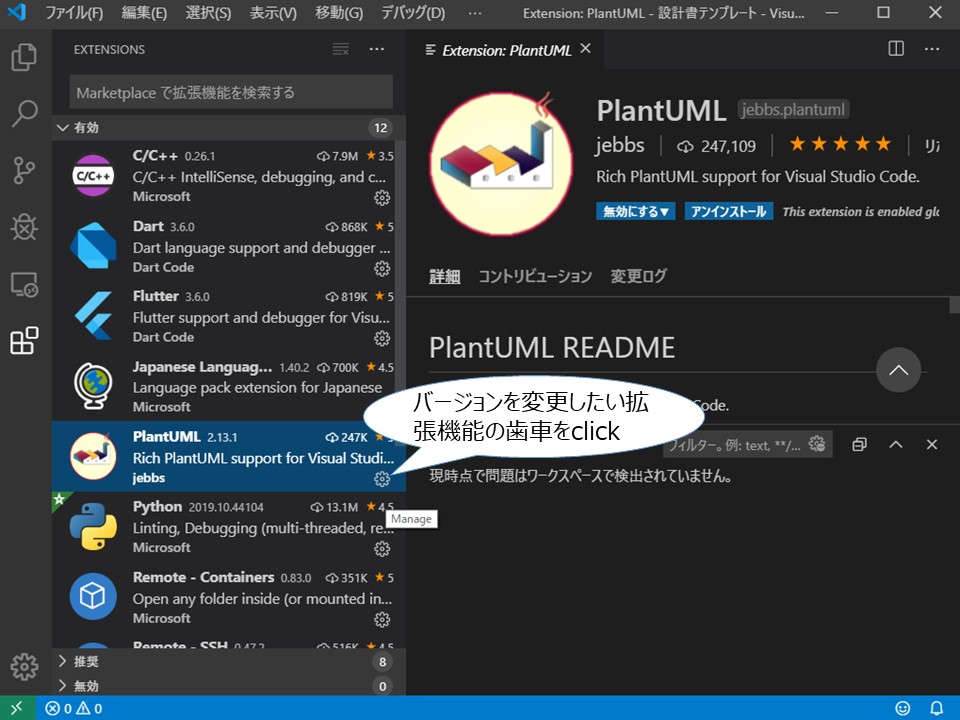Open the ファイル(F) menu

[x=74, y=13]
